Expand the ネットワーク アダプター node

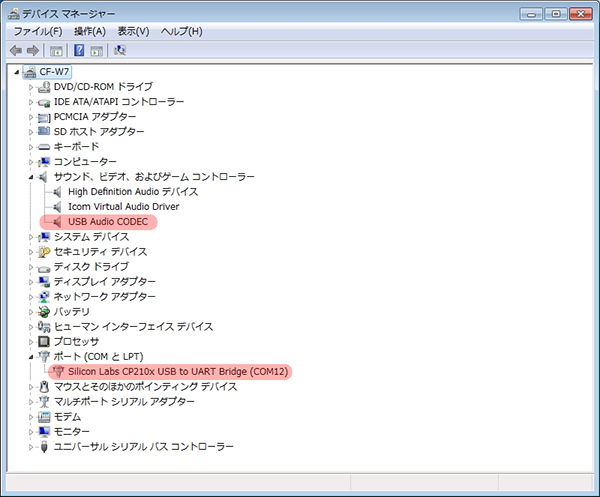[31, 297]
